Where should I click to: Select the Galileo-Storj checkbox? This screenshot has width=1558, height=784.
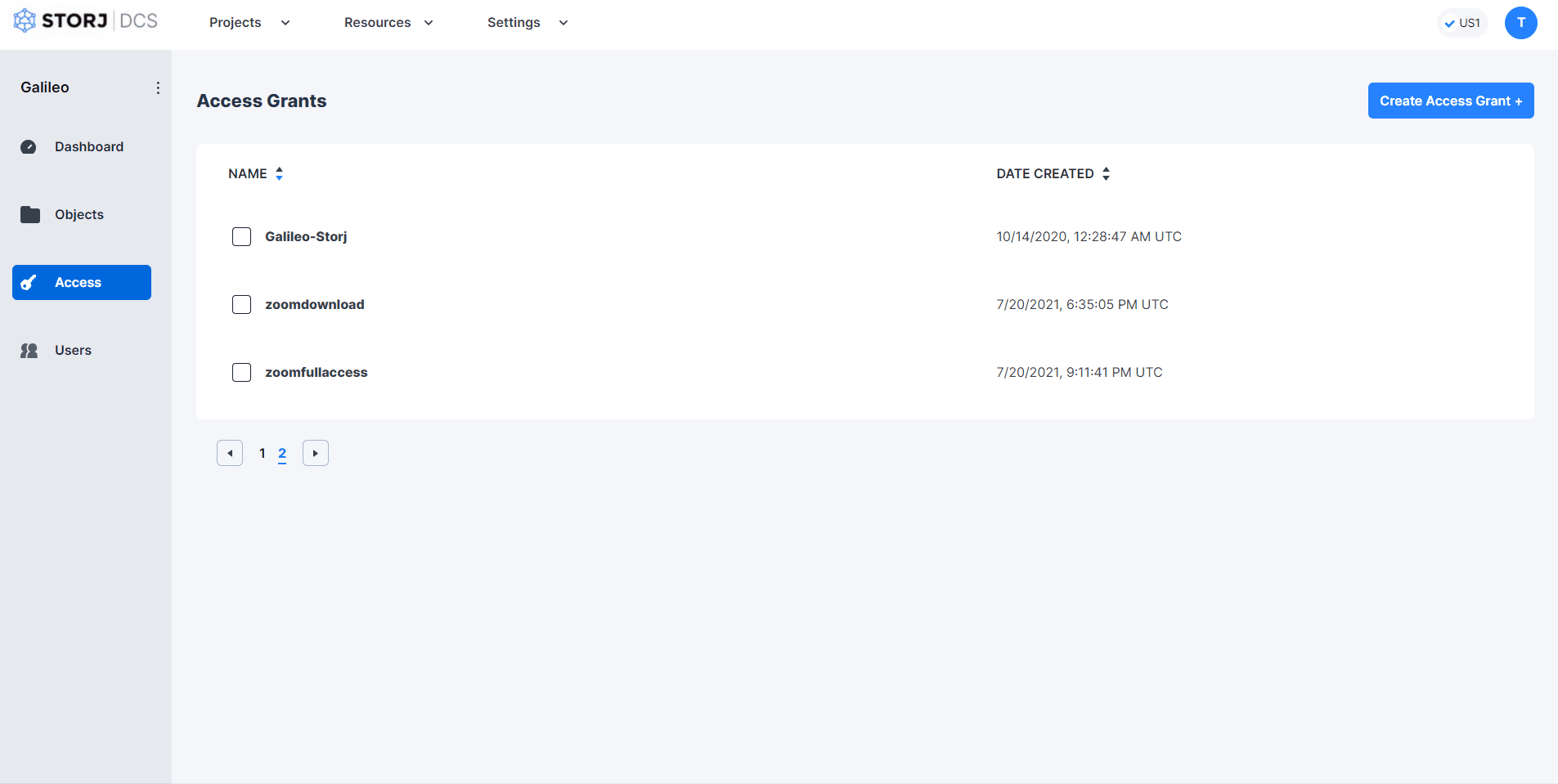(x=241, y=237)
